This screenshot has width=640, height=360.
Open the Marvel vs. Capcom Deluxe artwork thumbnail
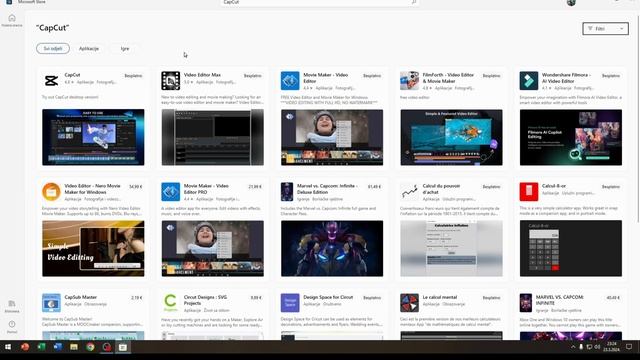[332, 249]
